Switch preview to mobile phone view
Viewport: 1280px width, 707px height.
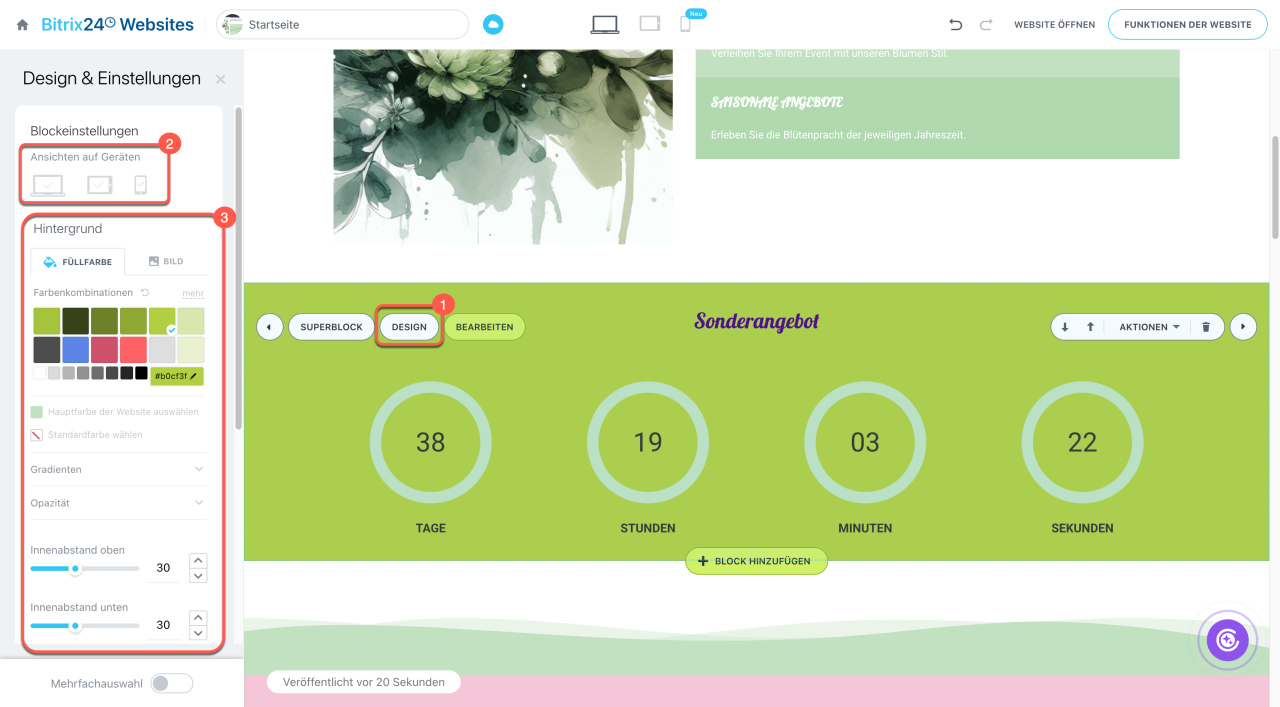tap(685, 24)
